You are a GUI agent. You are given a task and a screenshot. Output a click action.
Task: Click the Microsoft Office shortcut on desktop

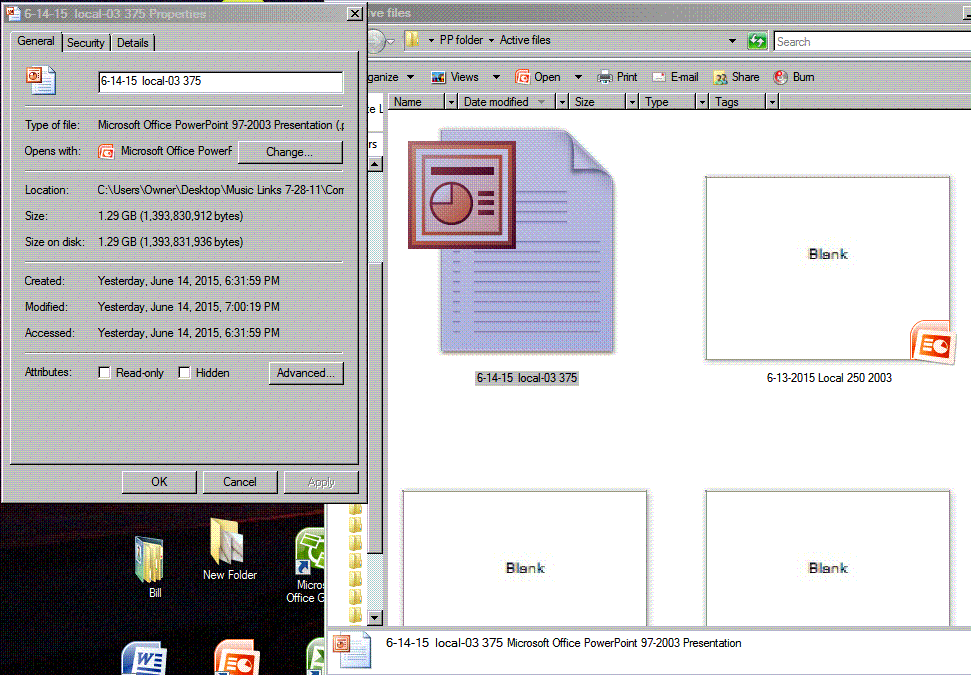tap(310, 551)
